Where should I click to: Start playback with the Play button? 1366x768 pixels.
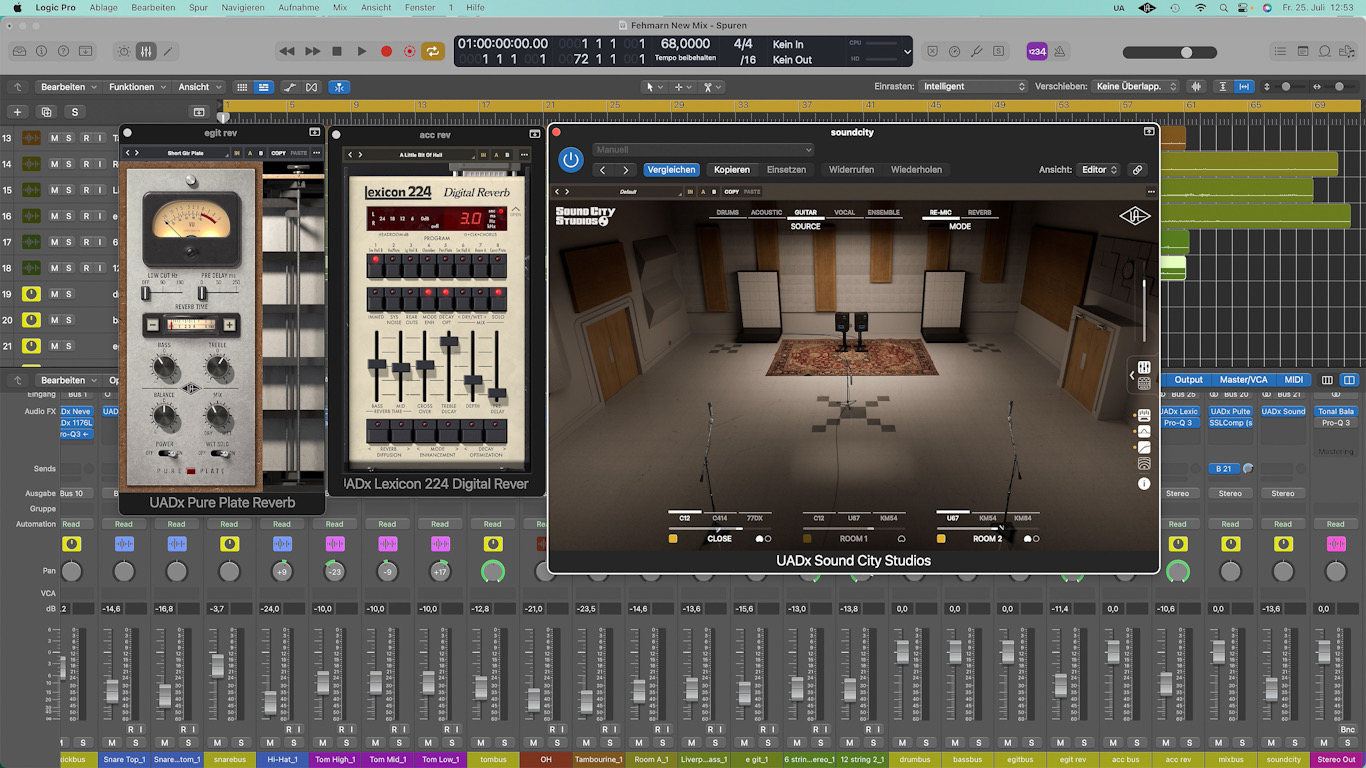click(x=362, y=51)
